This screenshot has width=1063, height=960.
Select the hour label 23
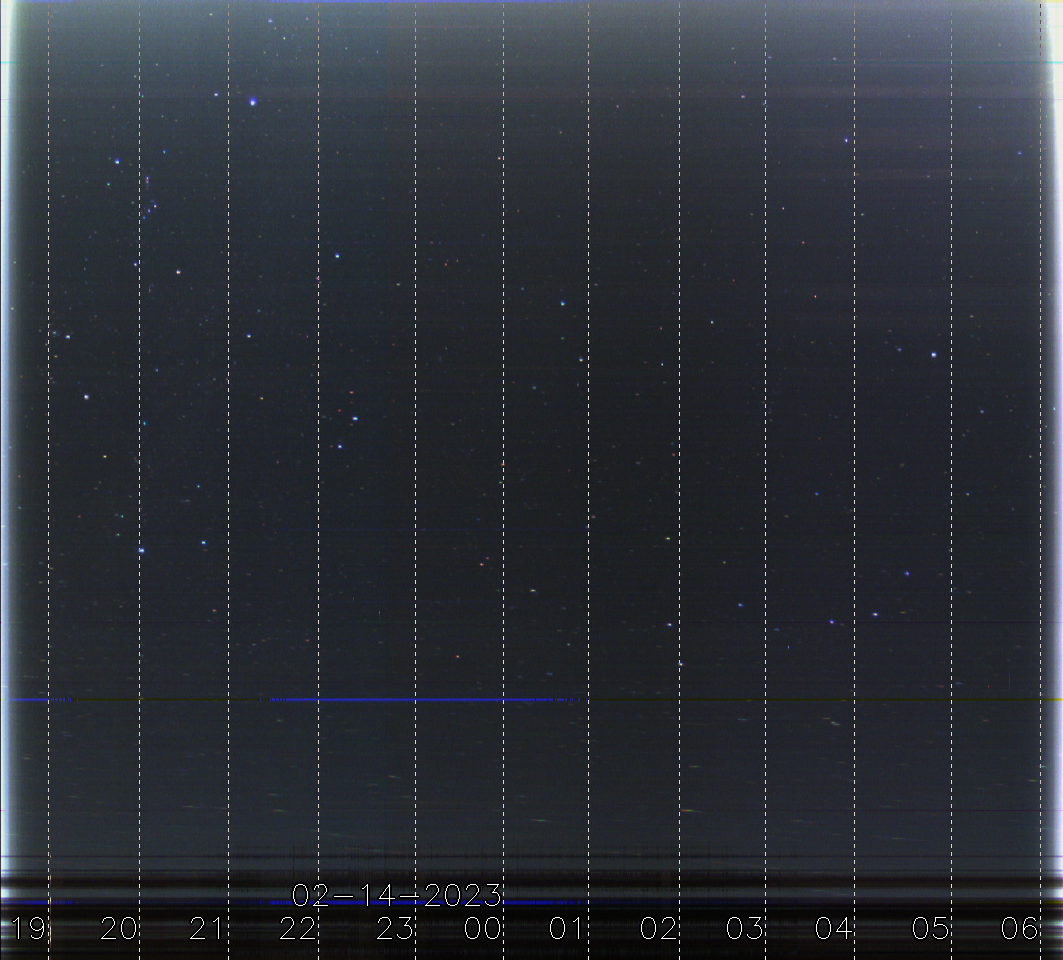coord(395,928)
